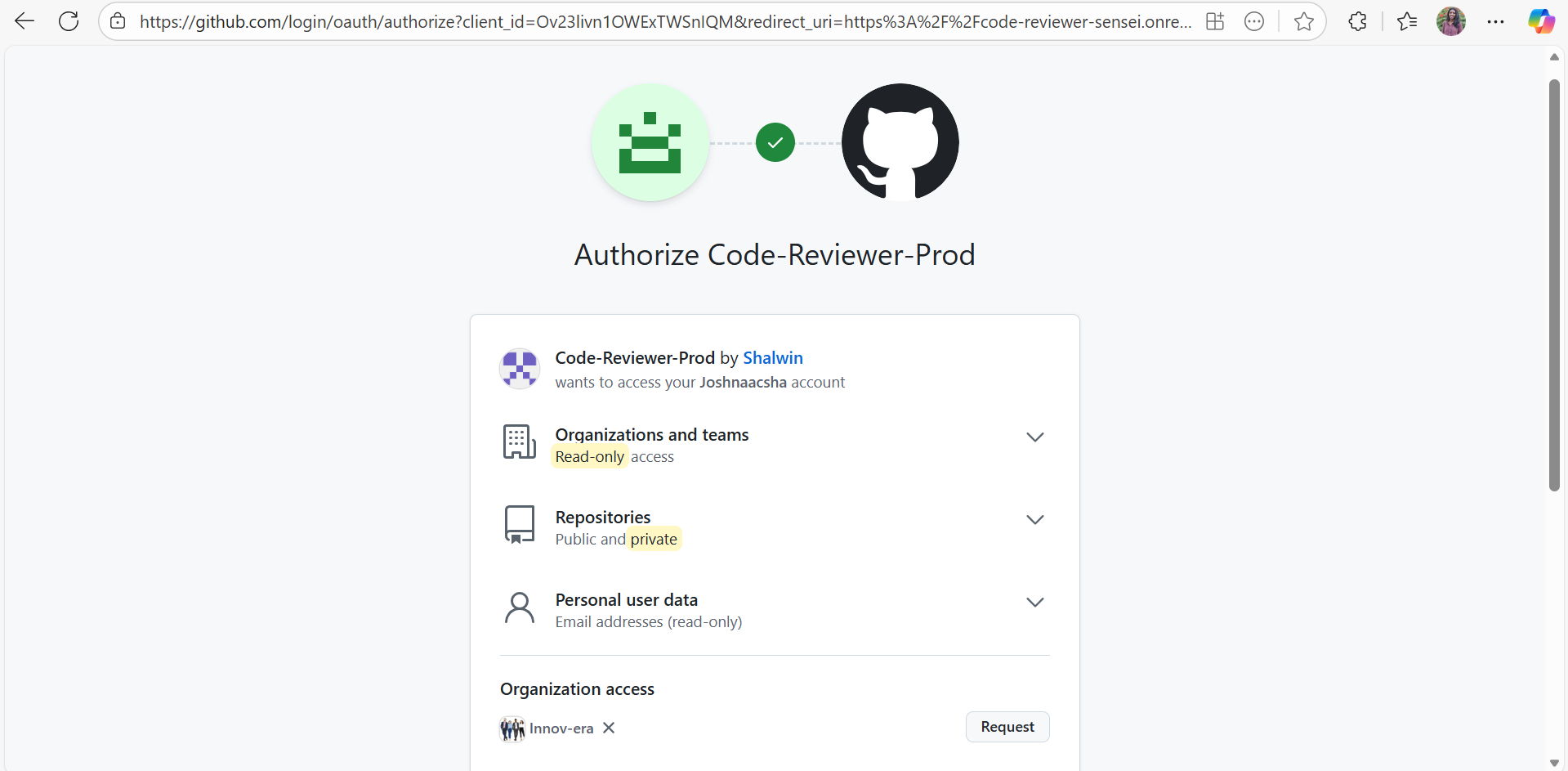The width and height of the screenshot is (1568, 771).
Task: Click the highlighted private text
Action: click(654, 540)
